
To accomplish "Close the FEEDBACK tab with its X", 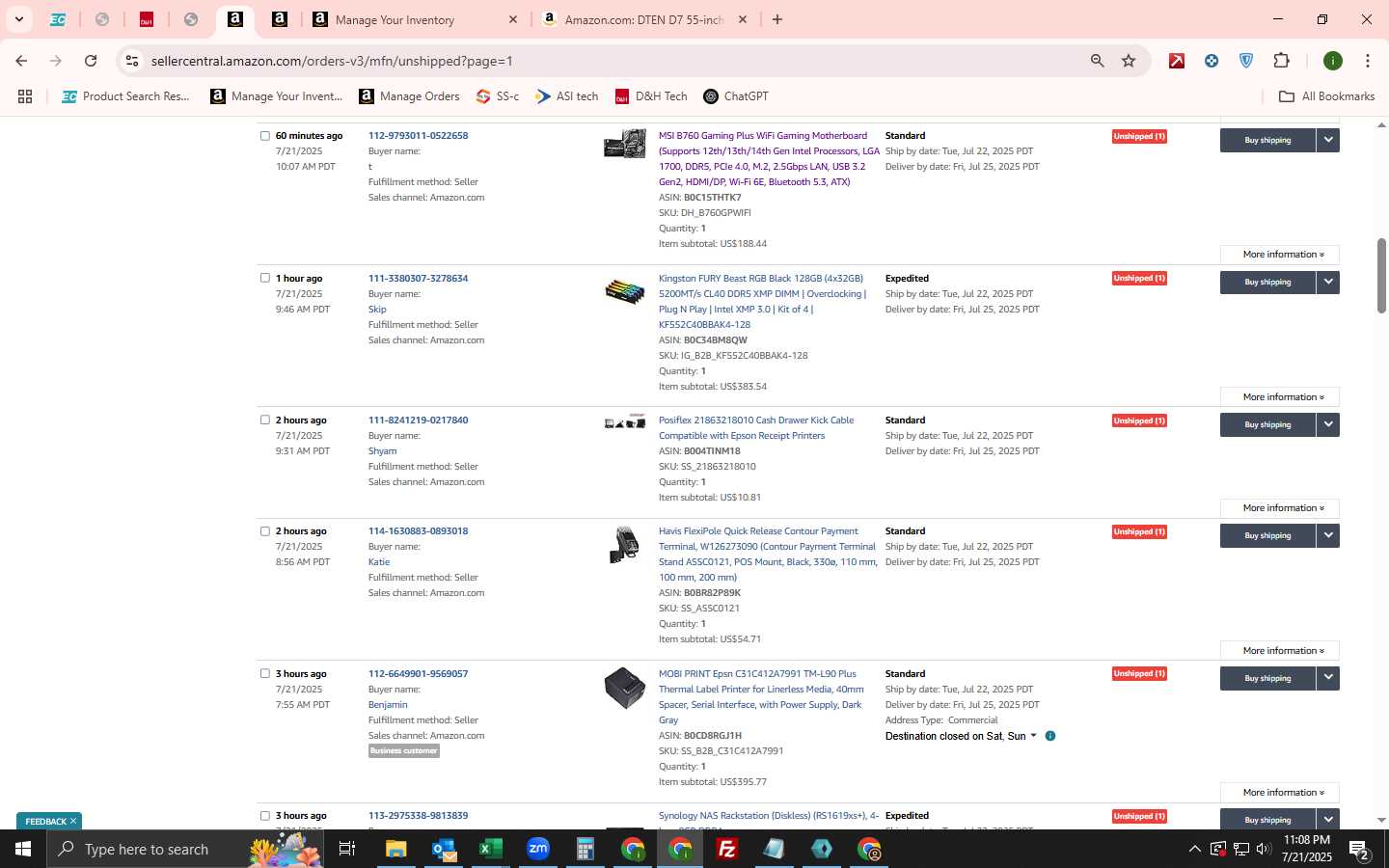I will [73, 821].
